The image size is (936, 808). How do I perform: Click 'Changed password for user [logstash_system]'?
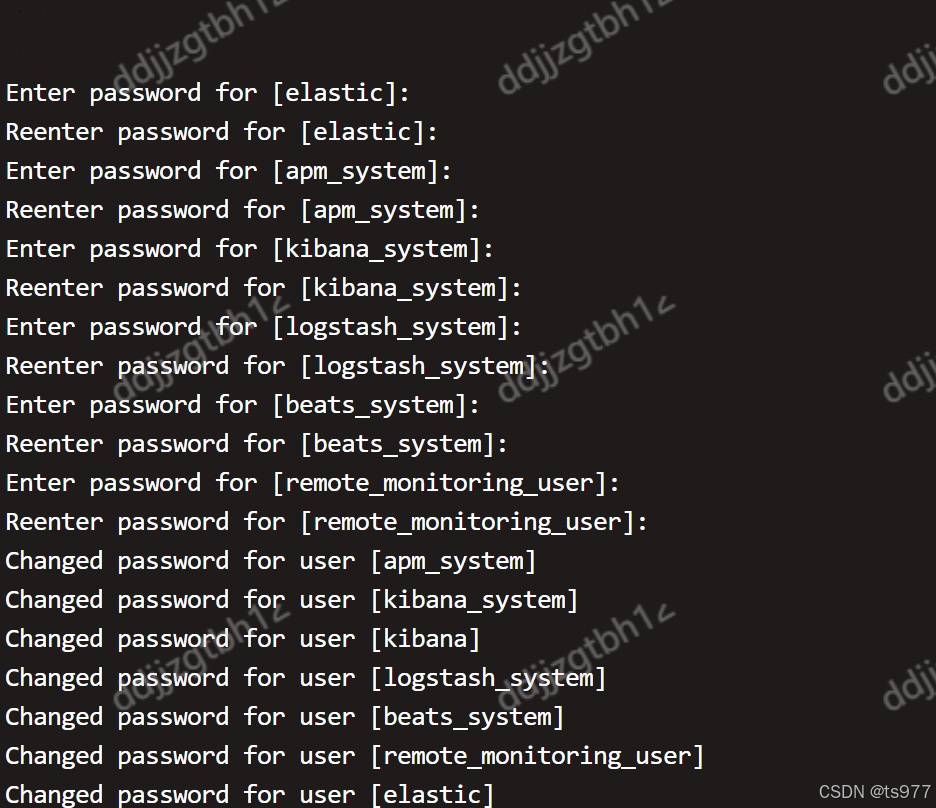(306, 678)
